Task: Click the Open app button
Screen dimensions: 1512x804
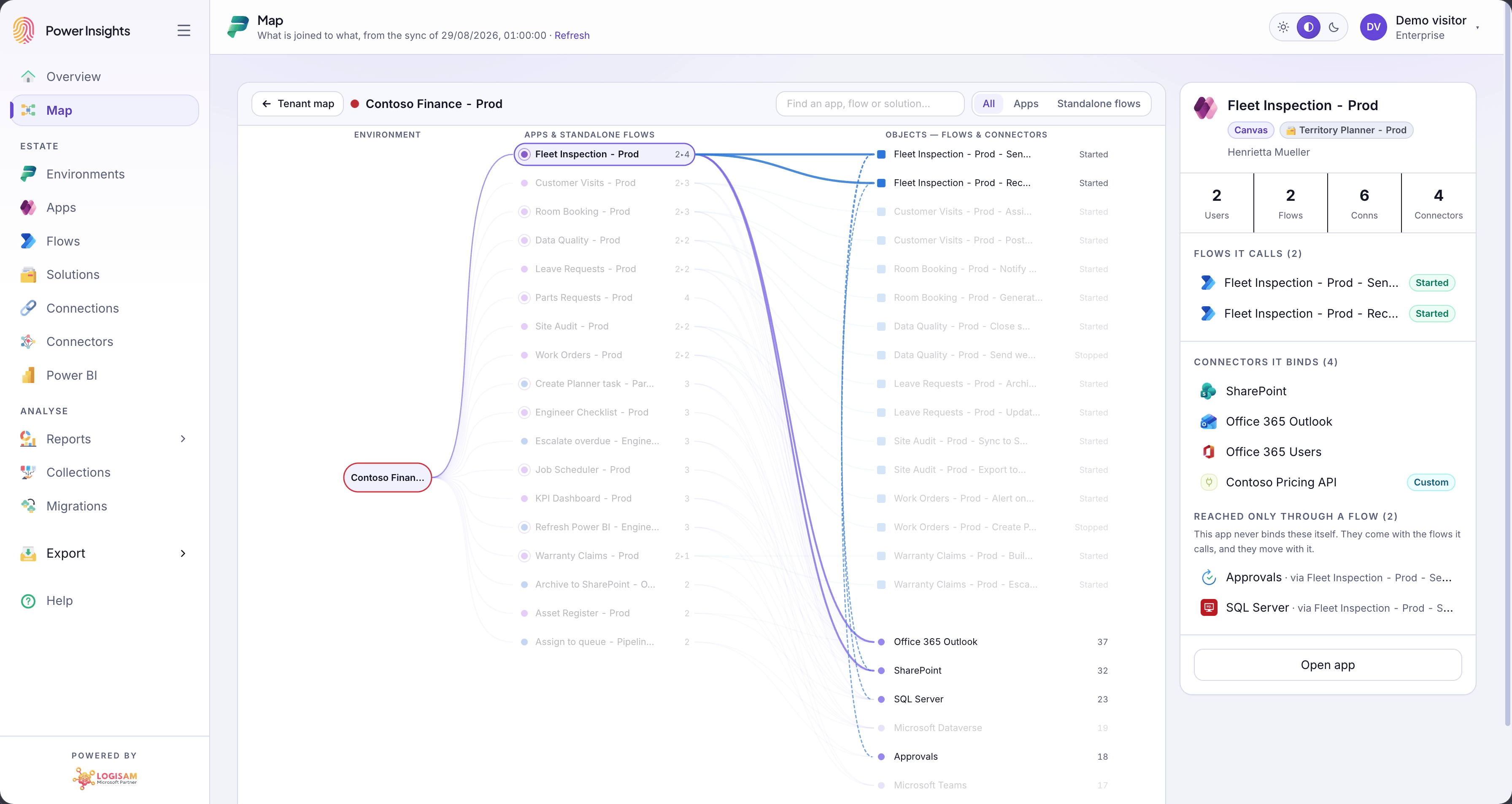Action: point(1327,665)
